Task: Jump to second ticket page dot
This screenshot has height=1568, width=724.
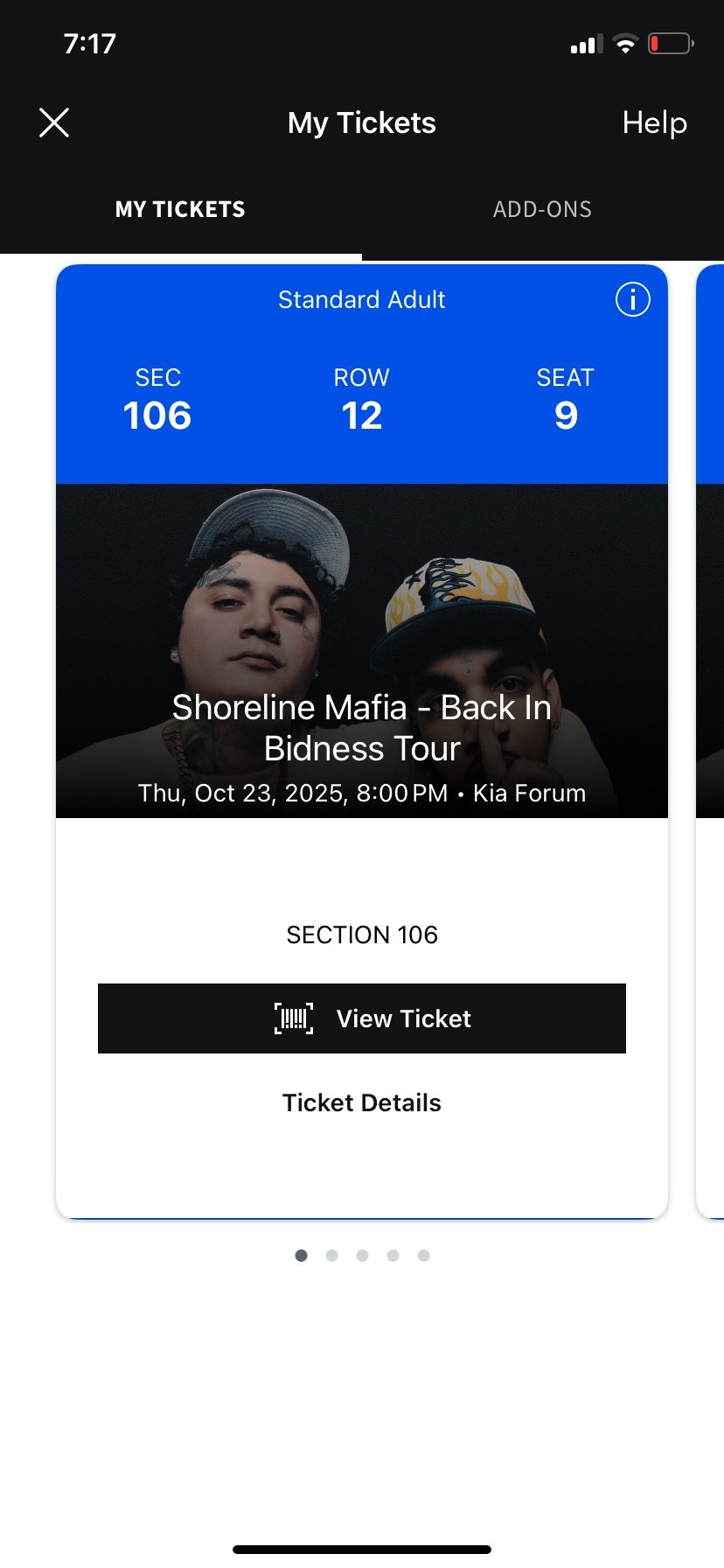Action: tap(332, 1256)
